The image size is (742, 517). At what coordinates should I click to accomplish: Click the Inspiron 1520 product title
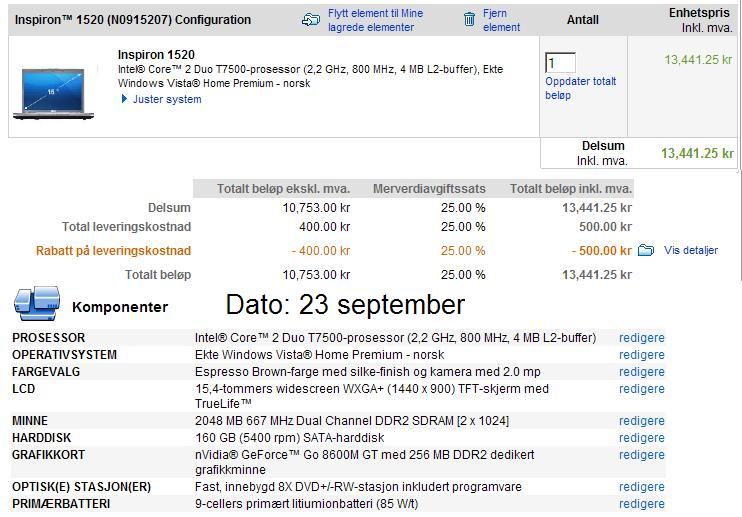tap(156, 54)
